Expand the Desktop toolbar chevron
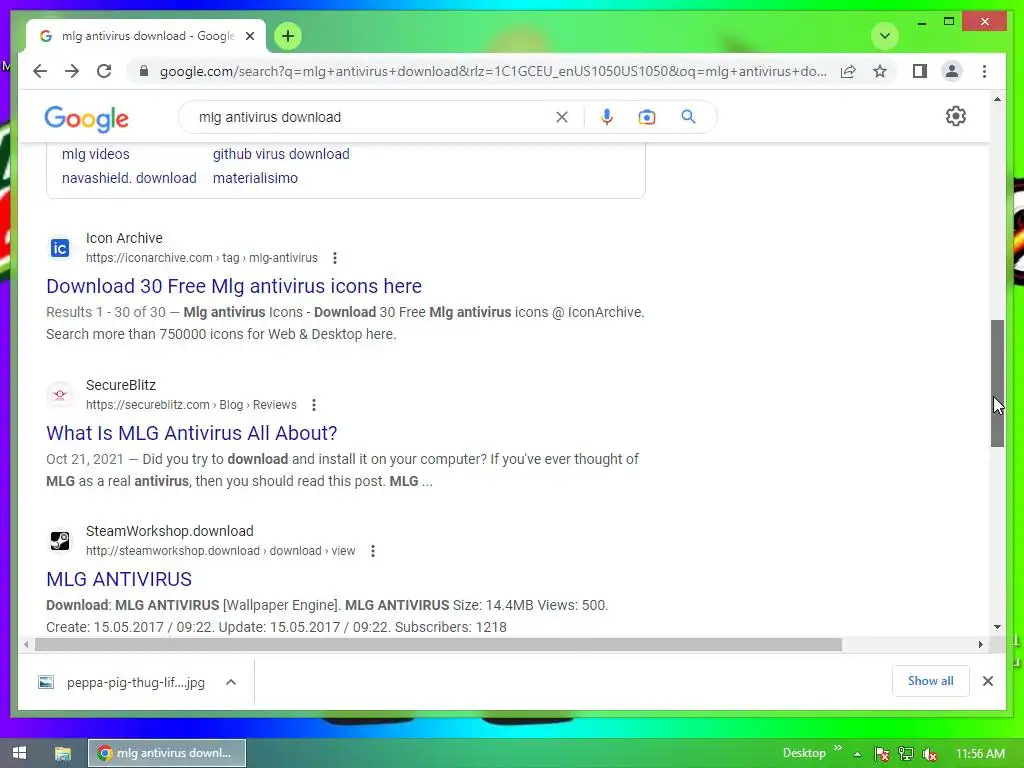This screenshot has width=1024, height=768. (838, 748)
